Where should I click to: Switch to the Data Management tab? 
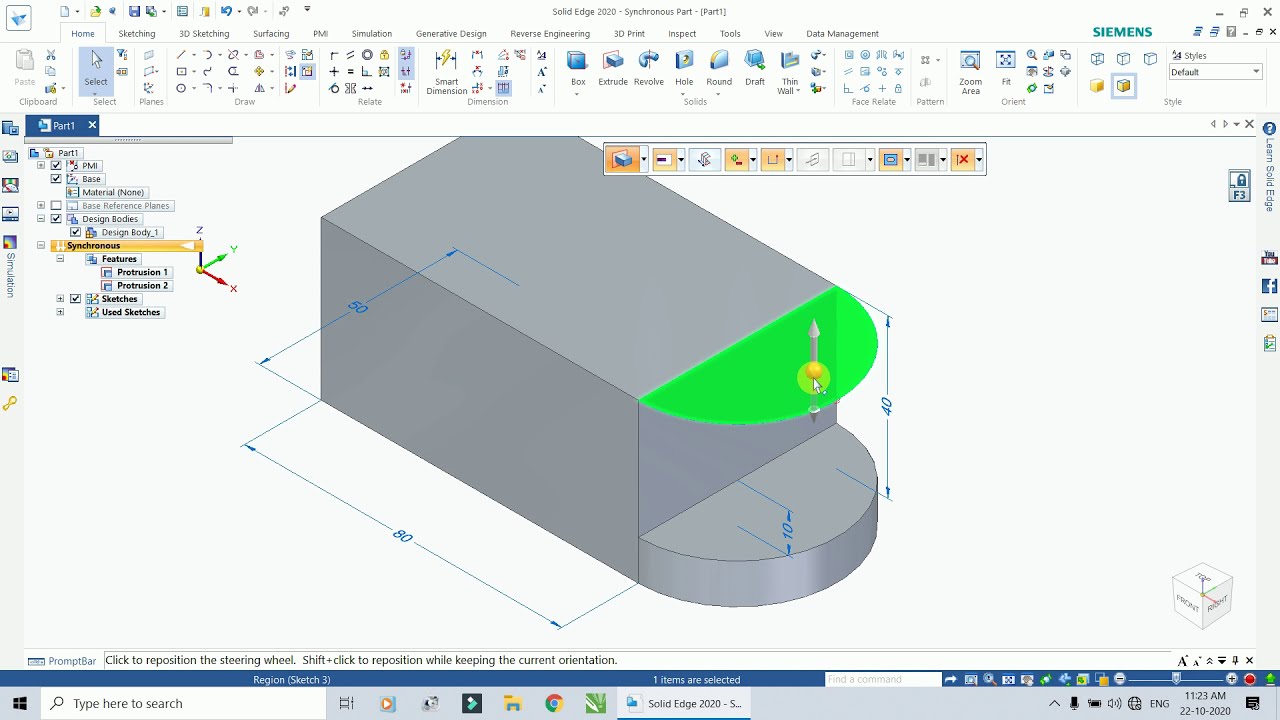pyautogui.click(x=843, y=33)
